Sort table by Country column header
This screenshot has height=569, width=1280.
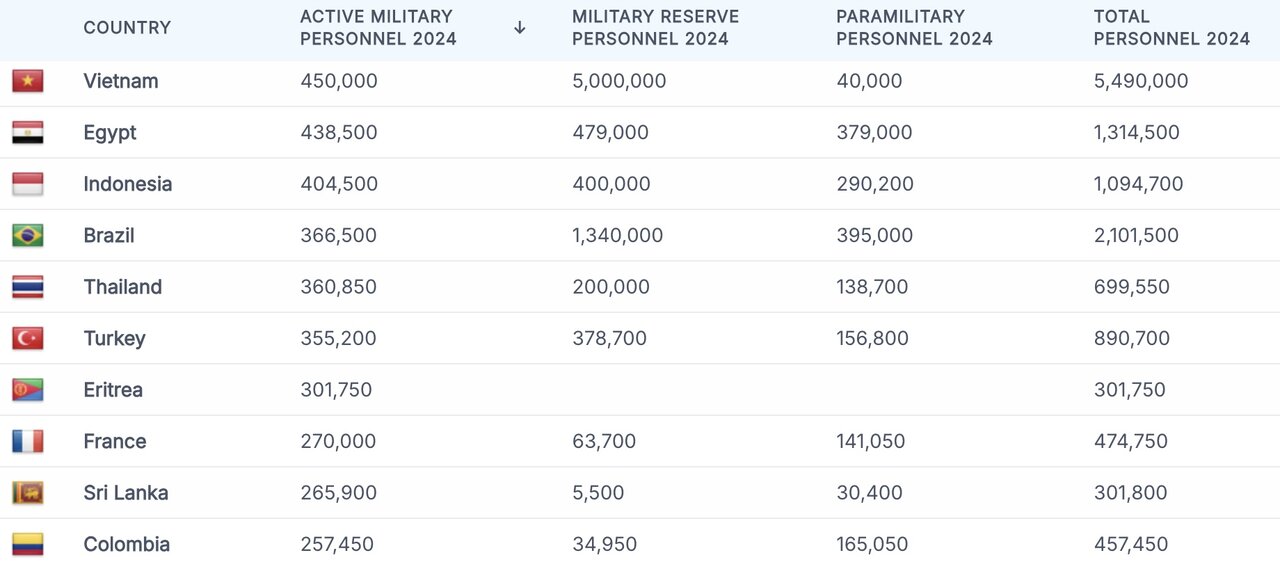tap(127, 28)
